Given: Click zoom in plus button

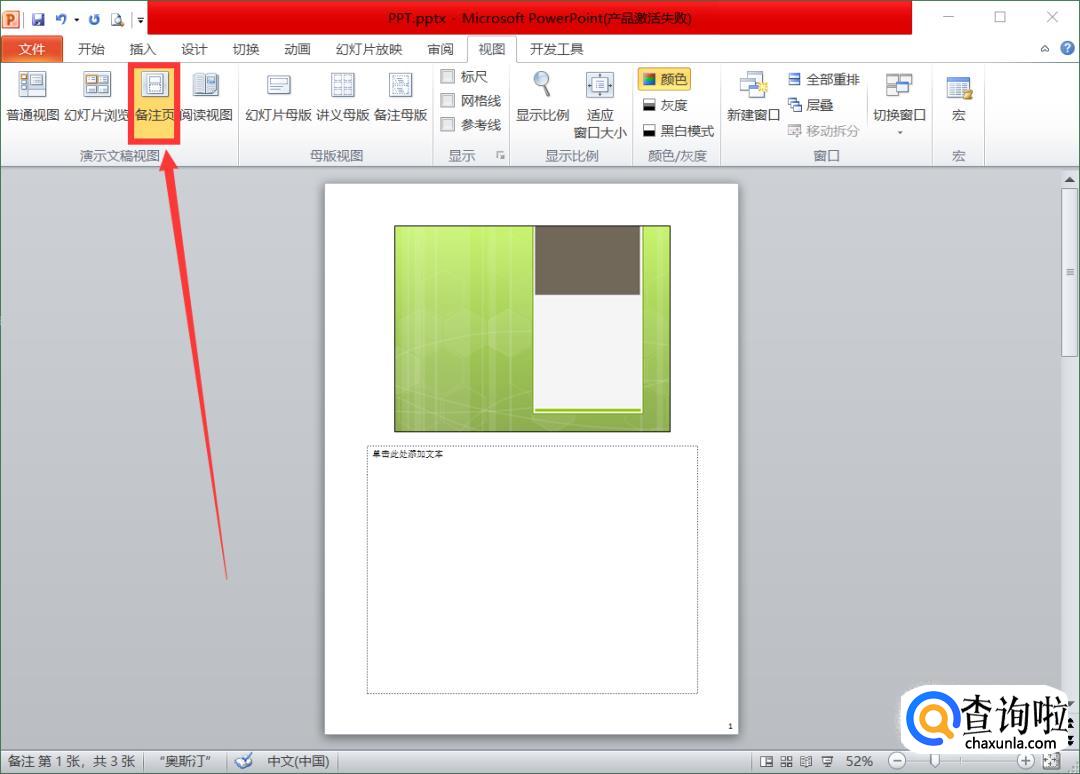Looking at the screenshot, I should pyautogui.click(x=1026, y=761).
